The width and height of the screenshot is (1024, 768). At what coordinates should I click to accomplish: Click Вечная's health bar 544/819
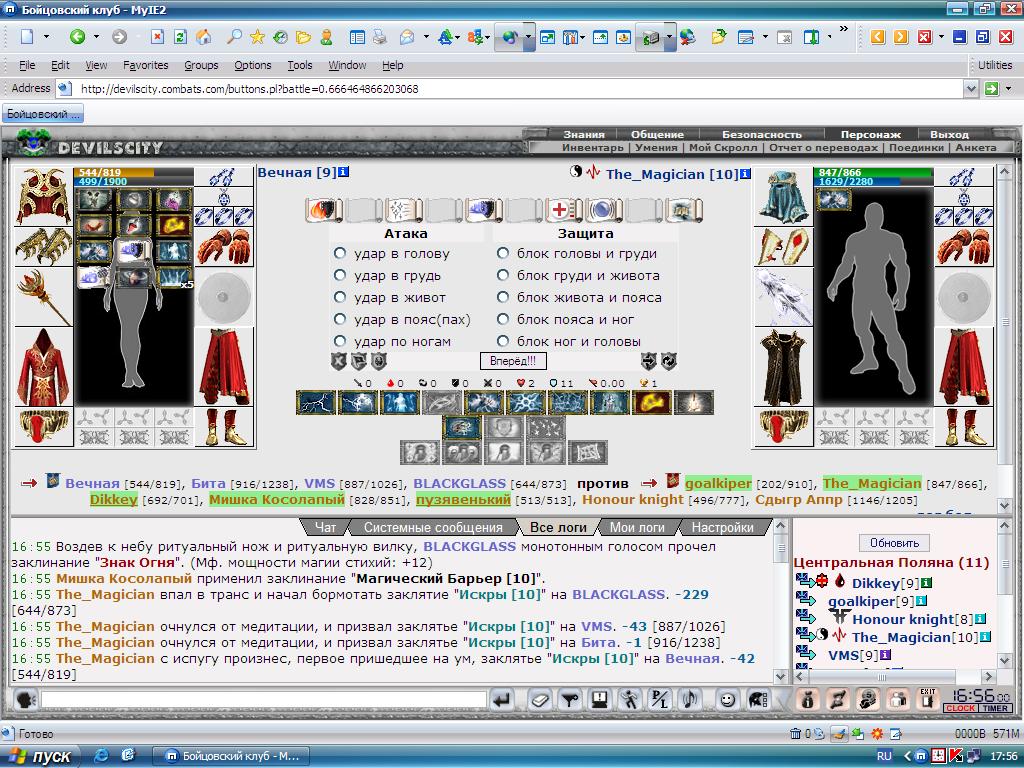tap(134, 172)
